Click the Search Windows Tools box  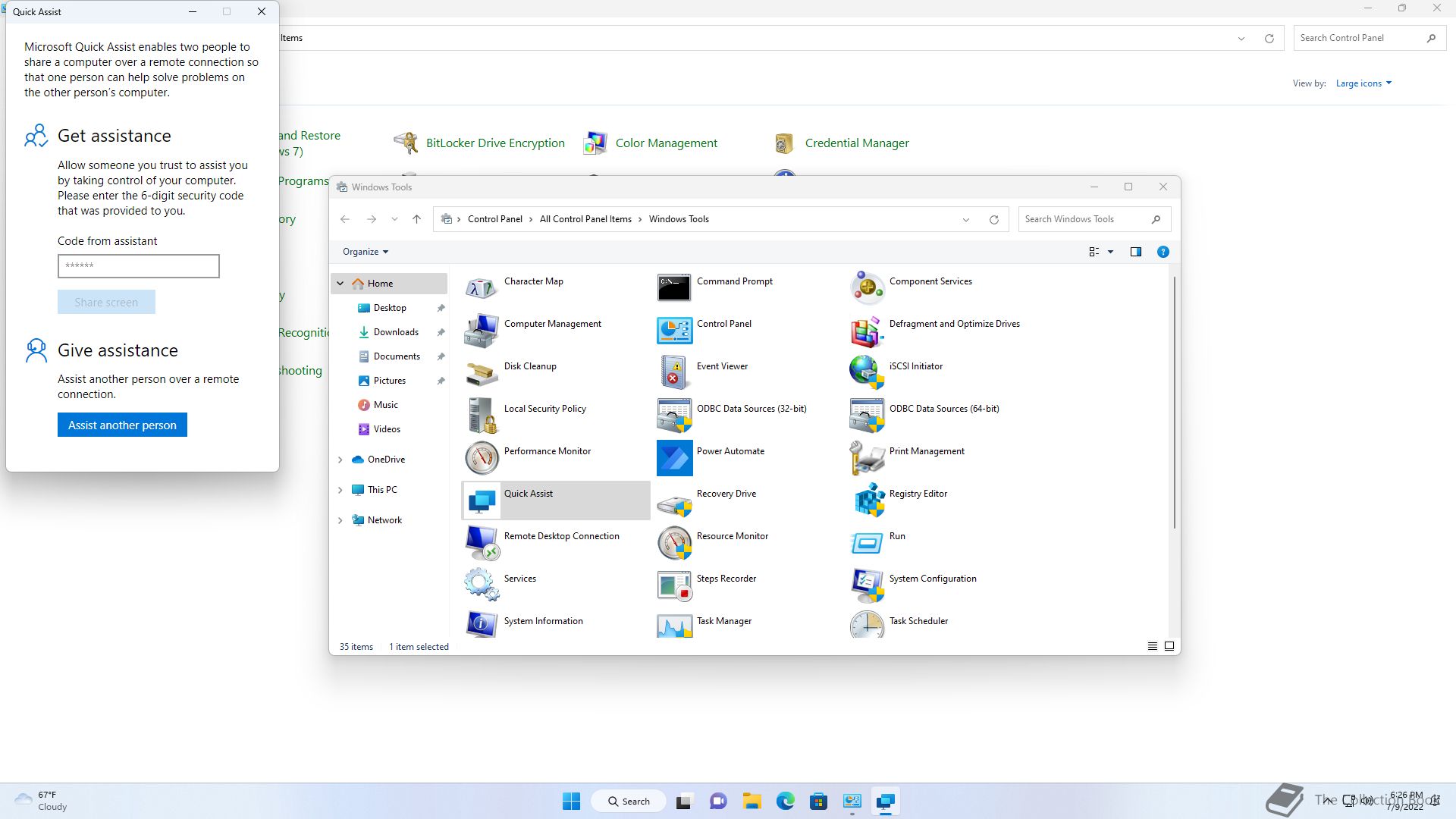[1094, 219]
